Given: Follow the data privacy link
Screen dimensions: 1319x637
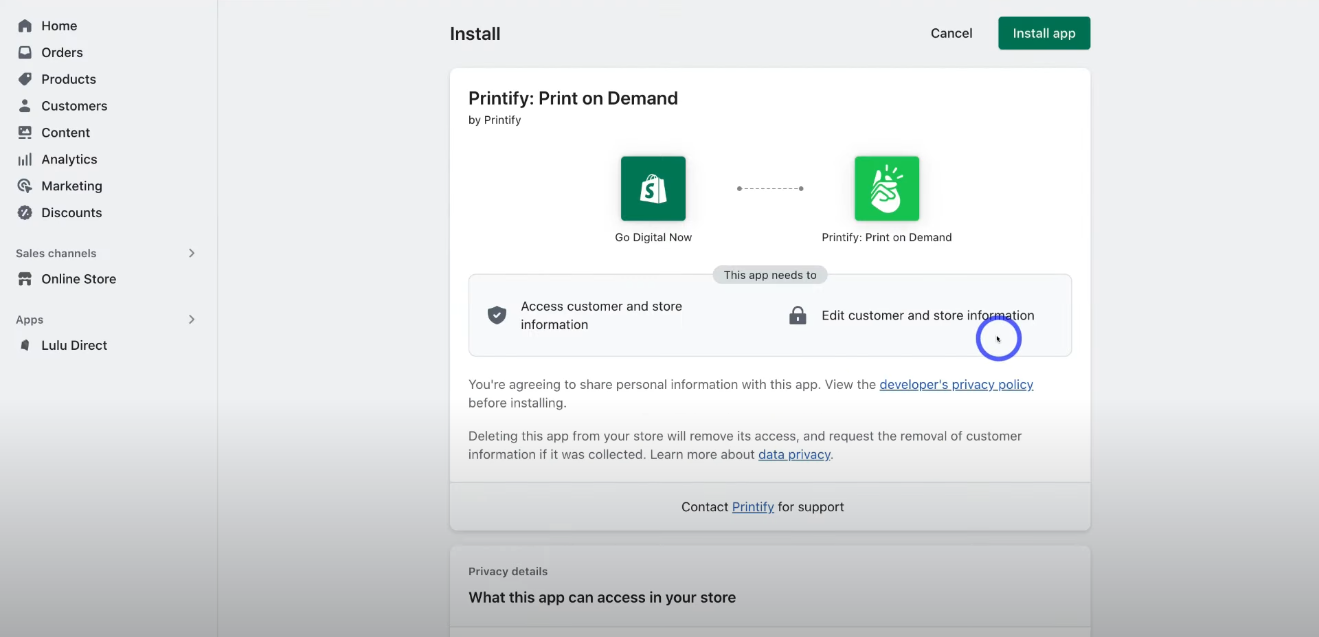Looking at the screenshot, I should (x=794, y=454).
